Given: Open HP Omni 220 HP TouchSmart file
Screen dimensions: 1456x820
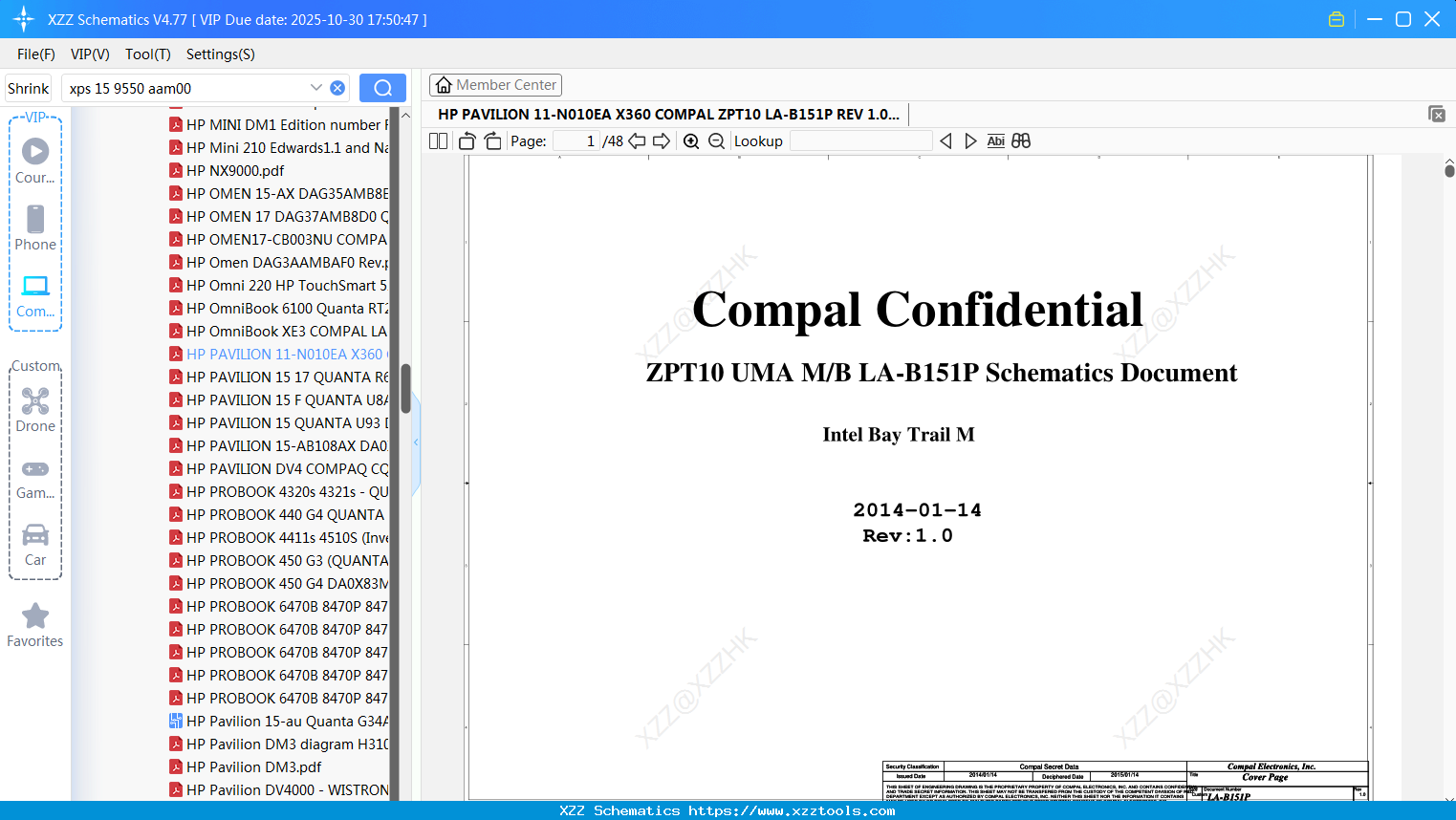Looking at the screenshot, I should point(279,285).
